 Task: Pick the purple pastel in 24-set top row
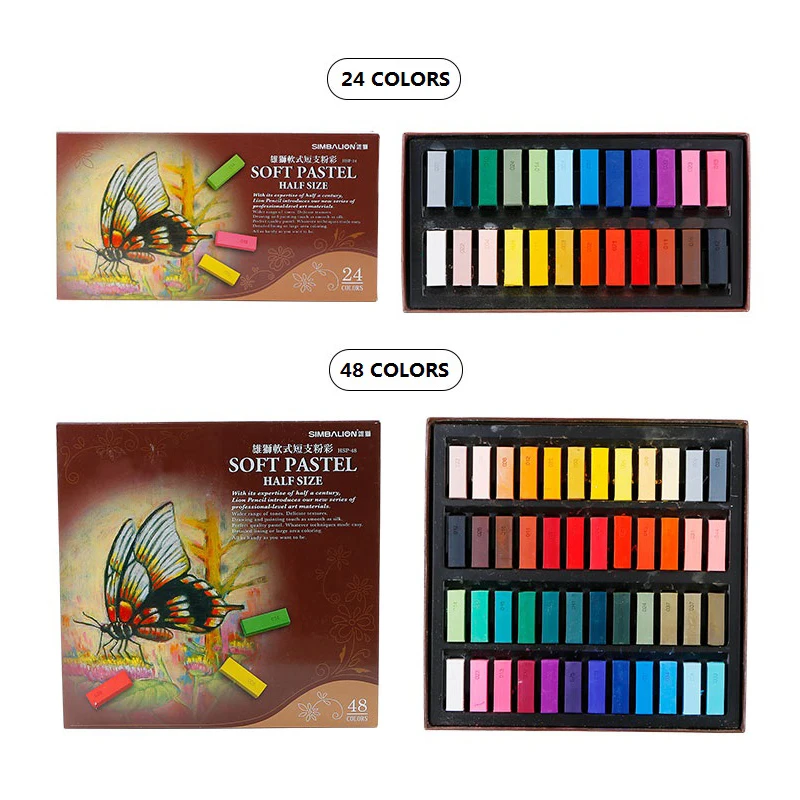tap(665, 178)
